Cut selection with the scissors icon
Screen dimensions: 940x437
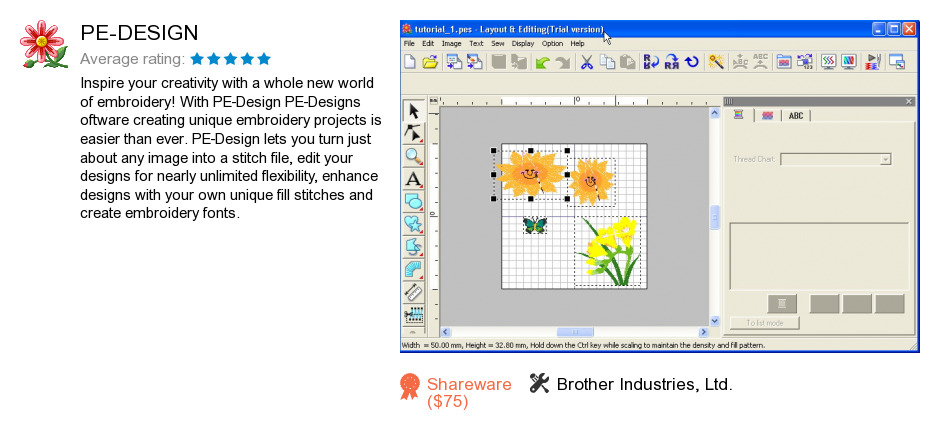point(587,62)
